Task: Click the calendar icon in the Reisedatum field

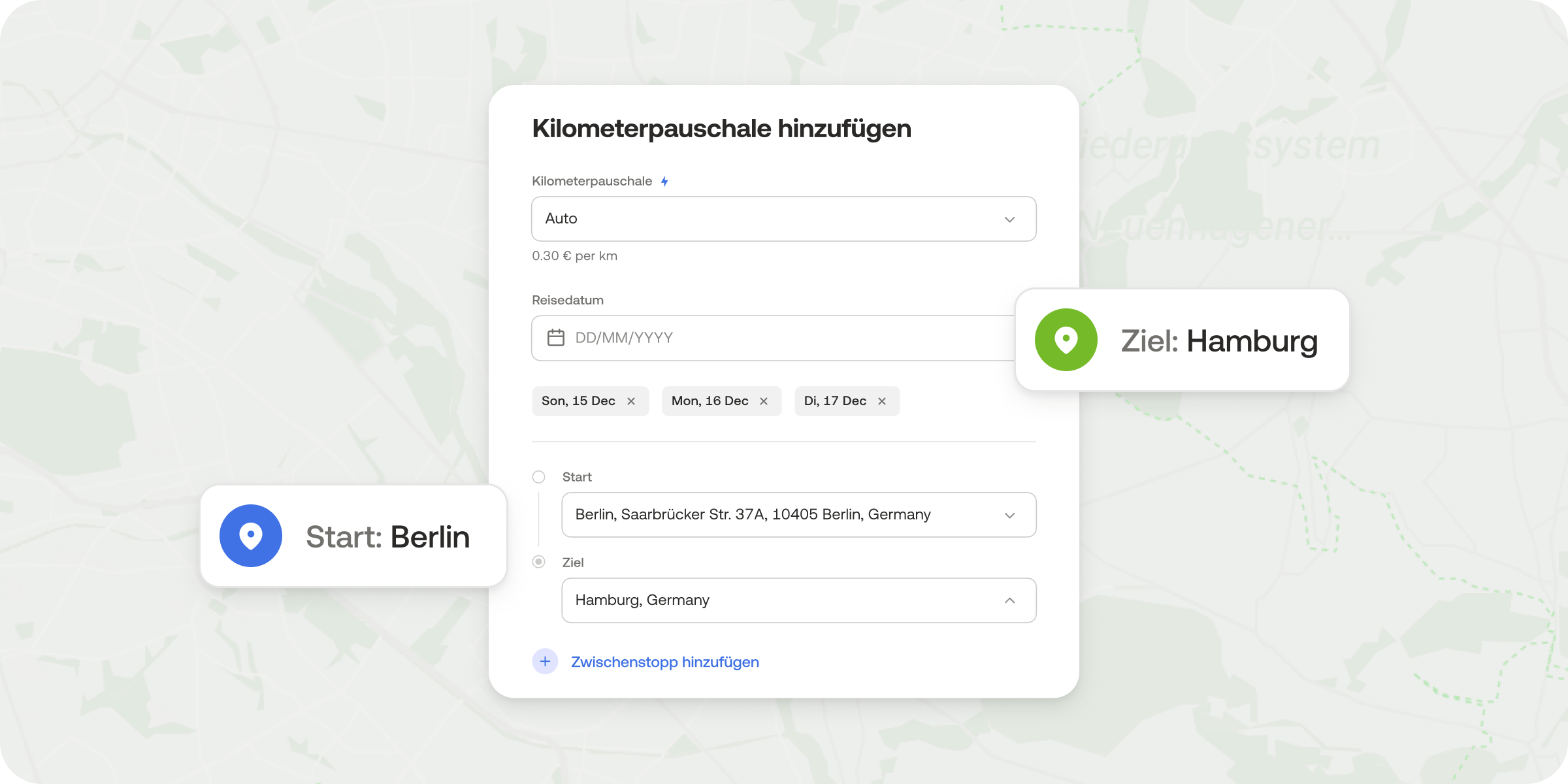Action: (x=556, y=337)
